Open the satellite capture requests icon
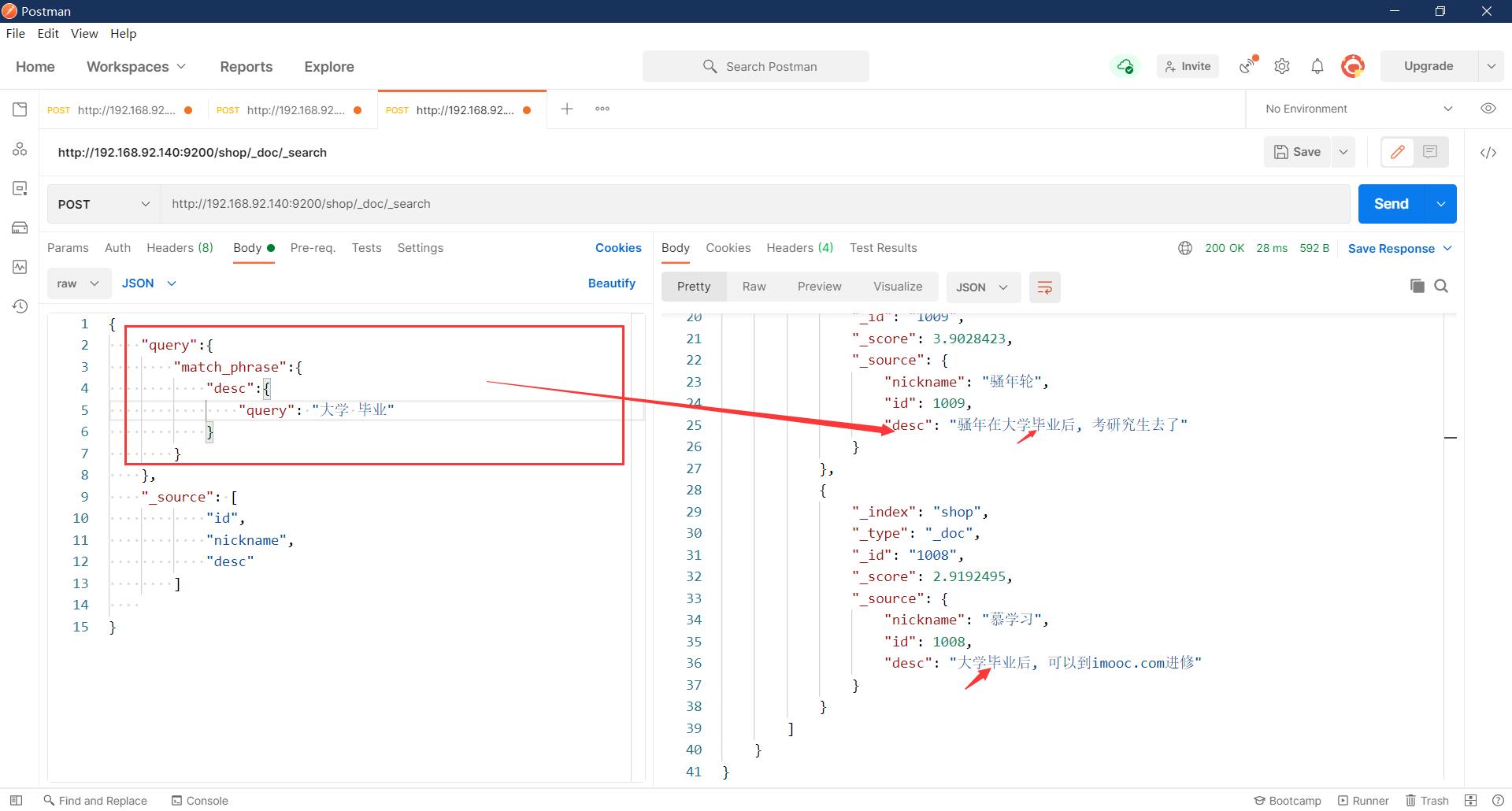The image size is (1512, 811). [x=1248, y=66]
